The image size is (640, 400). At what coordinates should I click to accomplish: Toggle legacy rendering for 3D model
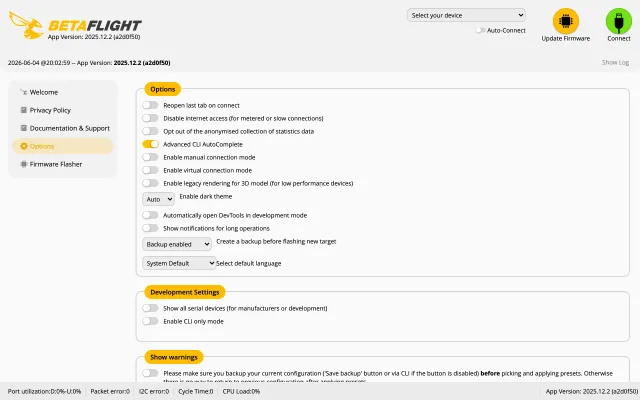pyautogui.click(x=150, y=183)
